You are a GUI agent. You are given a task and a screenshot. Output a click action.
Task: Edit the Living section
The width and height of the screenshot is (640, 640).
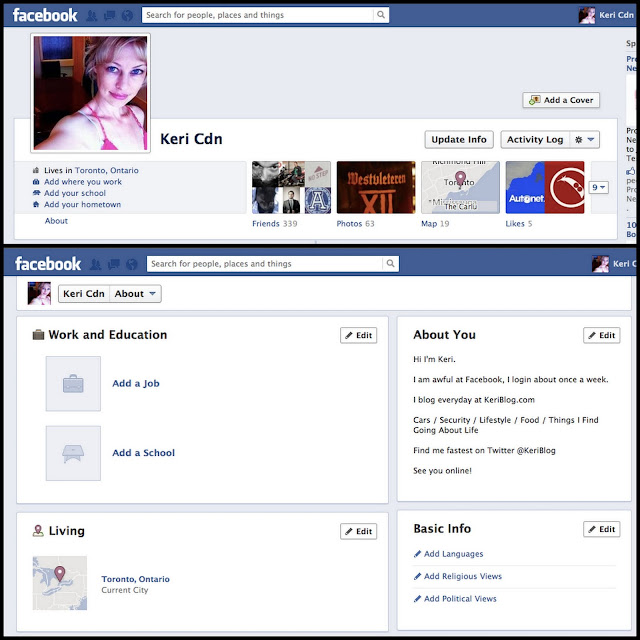pos(358,531)
